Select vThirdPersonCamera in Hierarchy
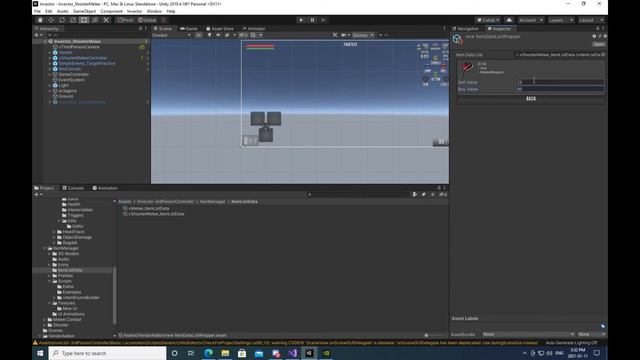This screenshot has width=640, height=360. click(80, 47)
